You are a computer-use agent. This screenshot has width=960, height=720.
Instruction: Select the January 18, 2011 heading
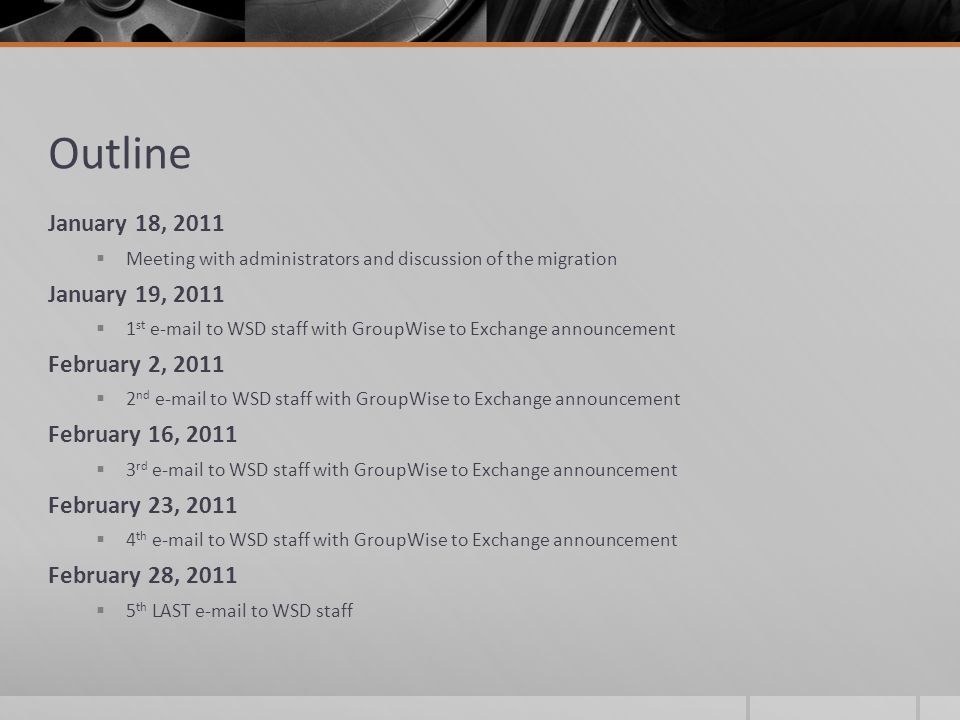[x=136, y=223]
